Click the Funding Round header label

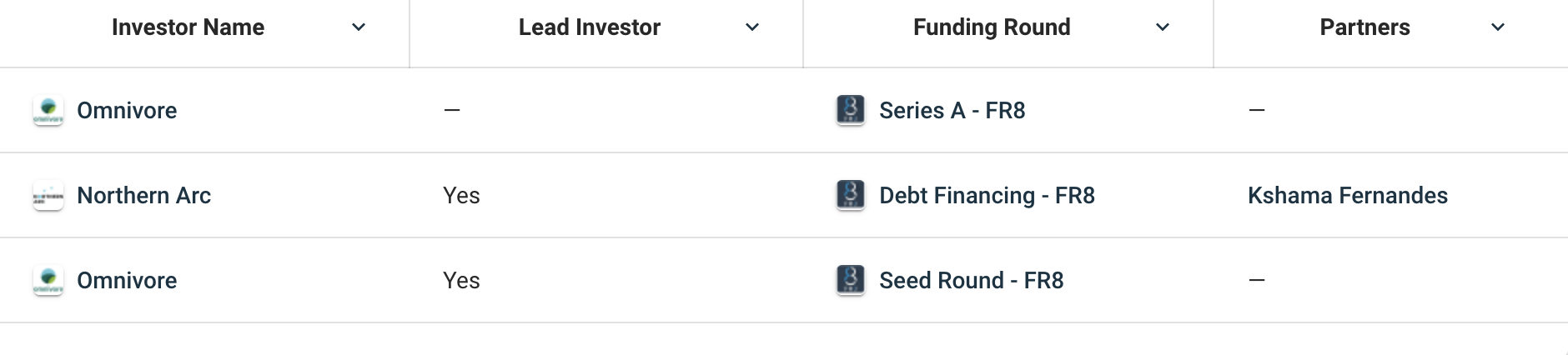point(992,27)
